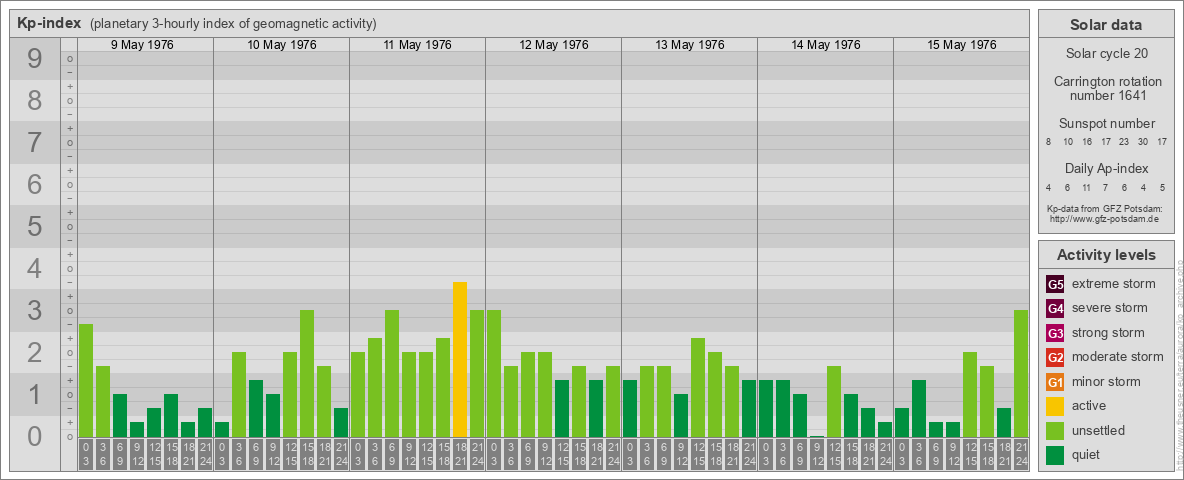Click the 18 21 time label under 11 May
The image size is (1184, 480).
click(460, 454)
